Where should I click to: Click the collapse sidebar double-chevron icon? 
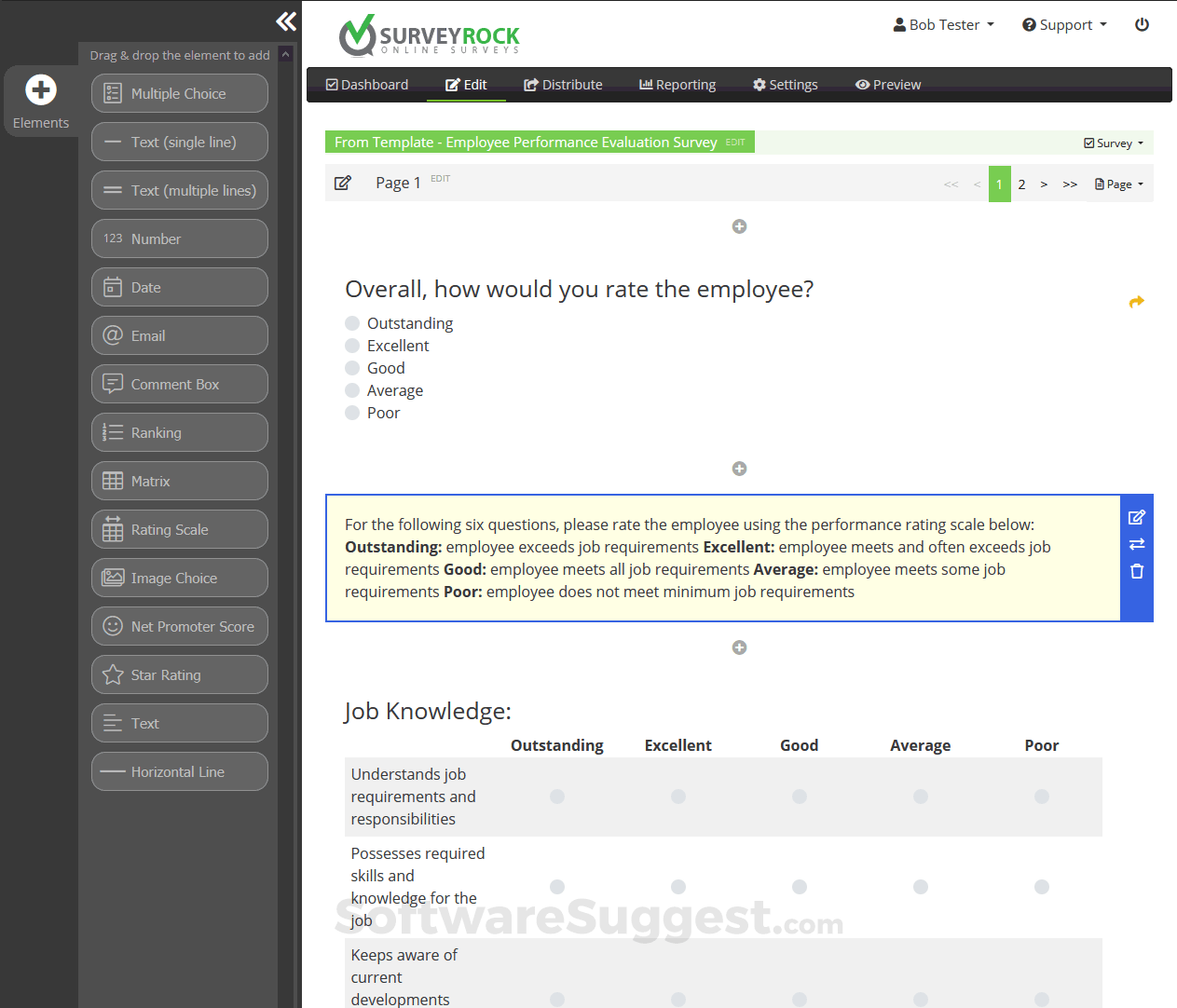click(x=285, y=20)
